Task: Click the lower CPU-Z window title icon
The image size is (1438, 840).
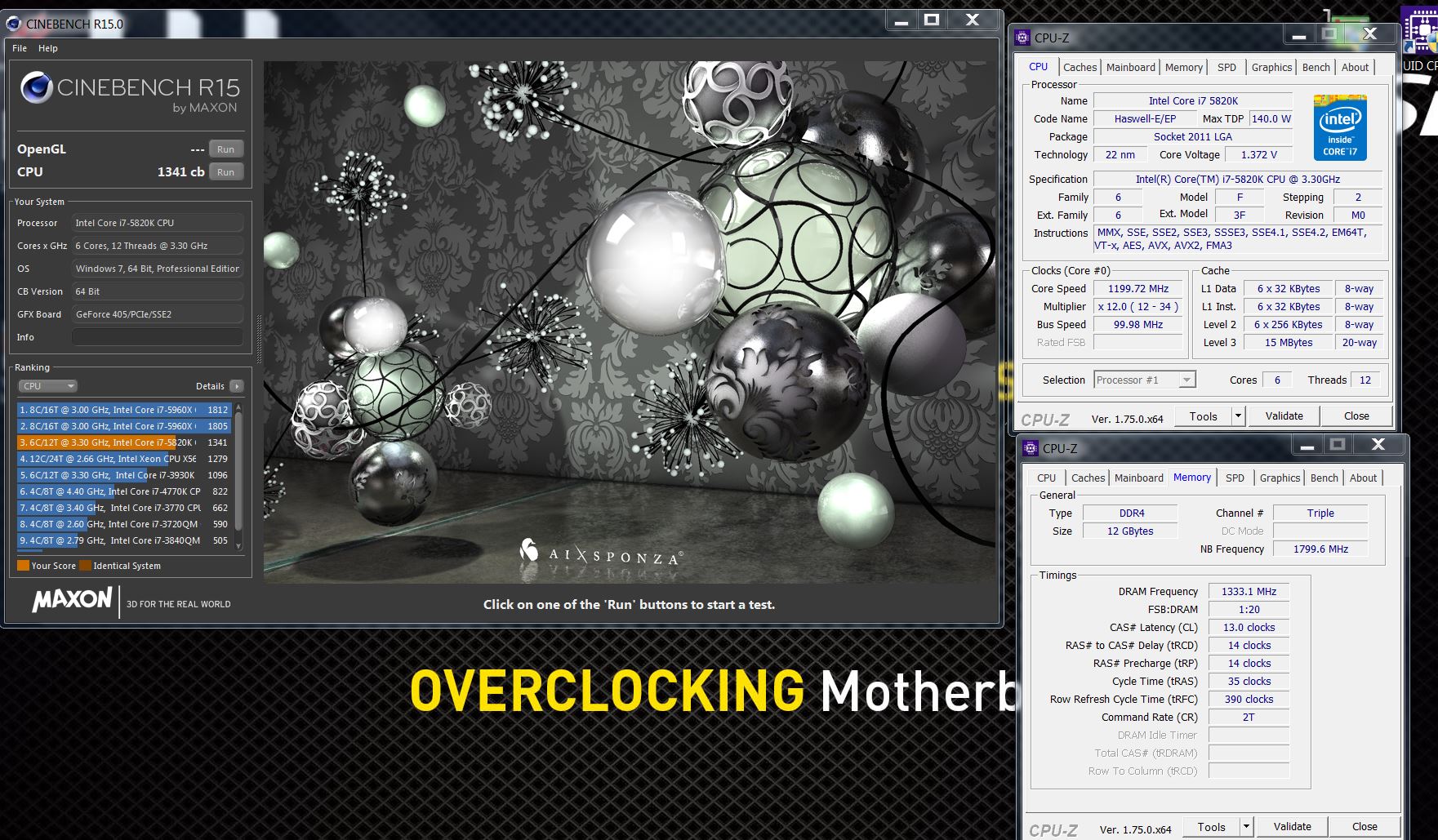Action: pos(1031,448)
